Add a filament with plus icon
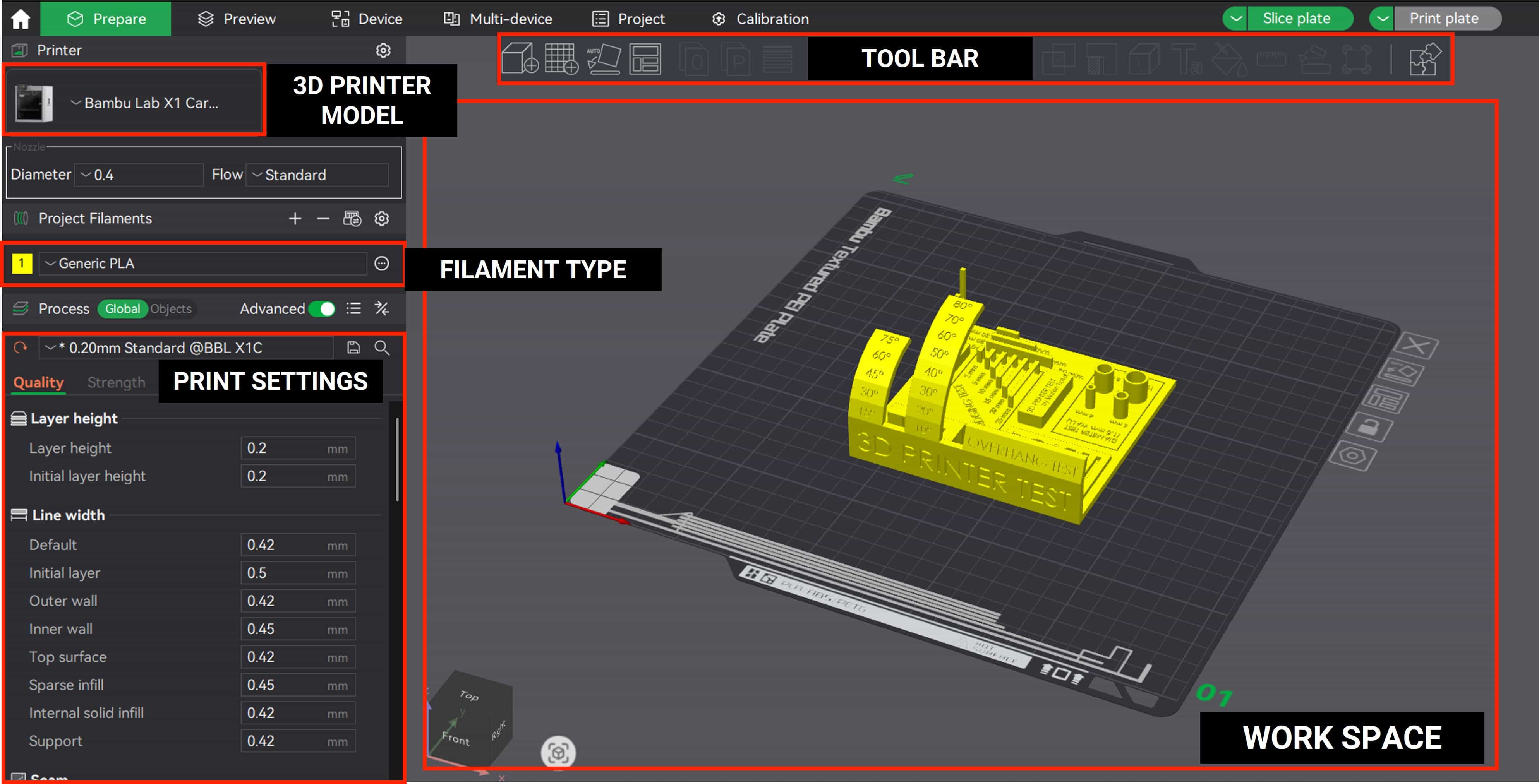This screenshot has height=784, width=1539. pos(295,219)
